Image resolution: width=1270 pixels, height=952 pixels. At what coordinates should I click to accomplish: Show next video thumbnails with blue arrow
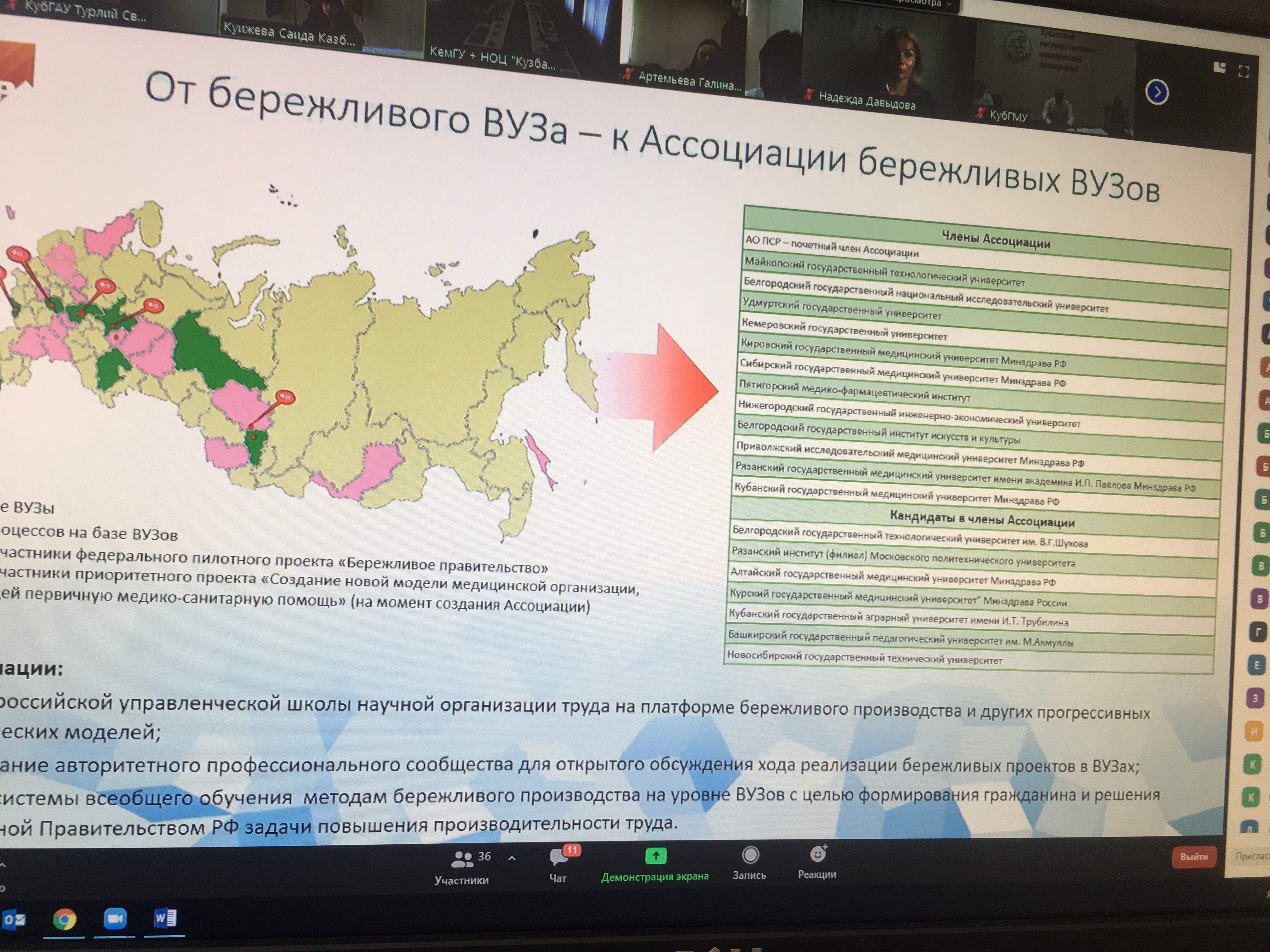point(1157,92)
